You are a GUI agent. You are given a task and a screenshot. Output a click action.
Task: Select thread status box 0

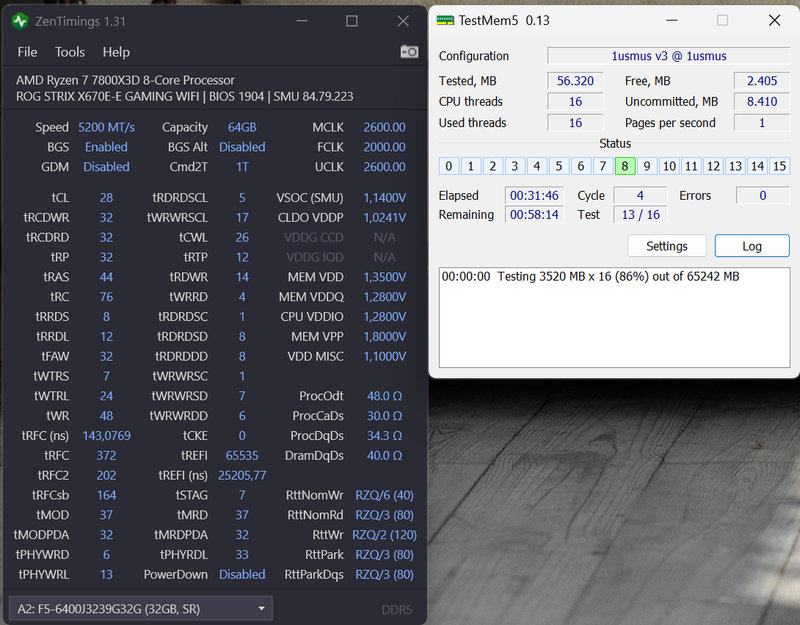(x=448, y=166)
